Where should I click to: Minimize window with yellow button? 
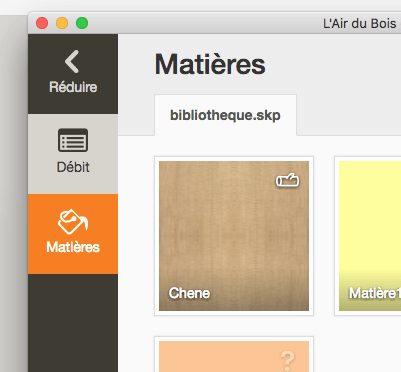tap(62, 23)
